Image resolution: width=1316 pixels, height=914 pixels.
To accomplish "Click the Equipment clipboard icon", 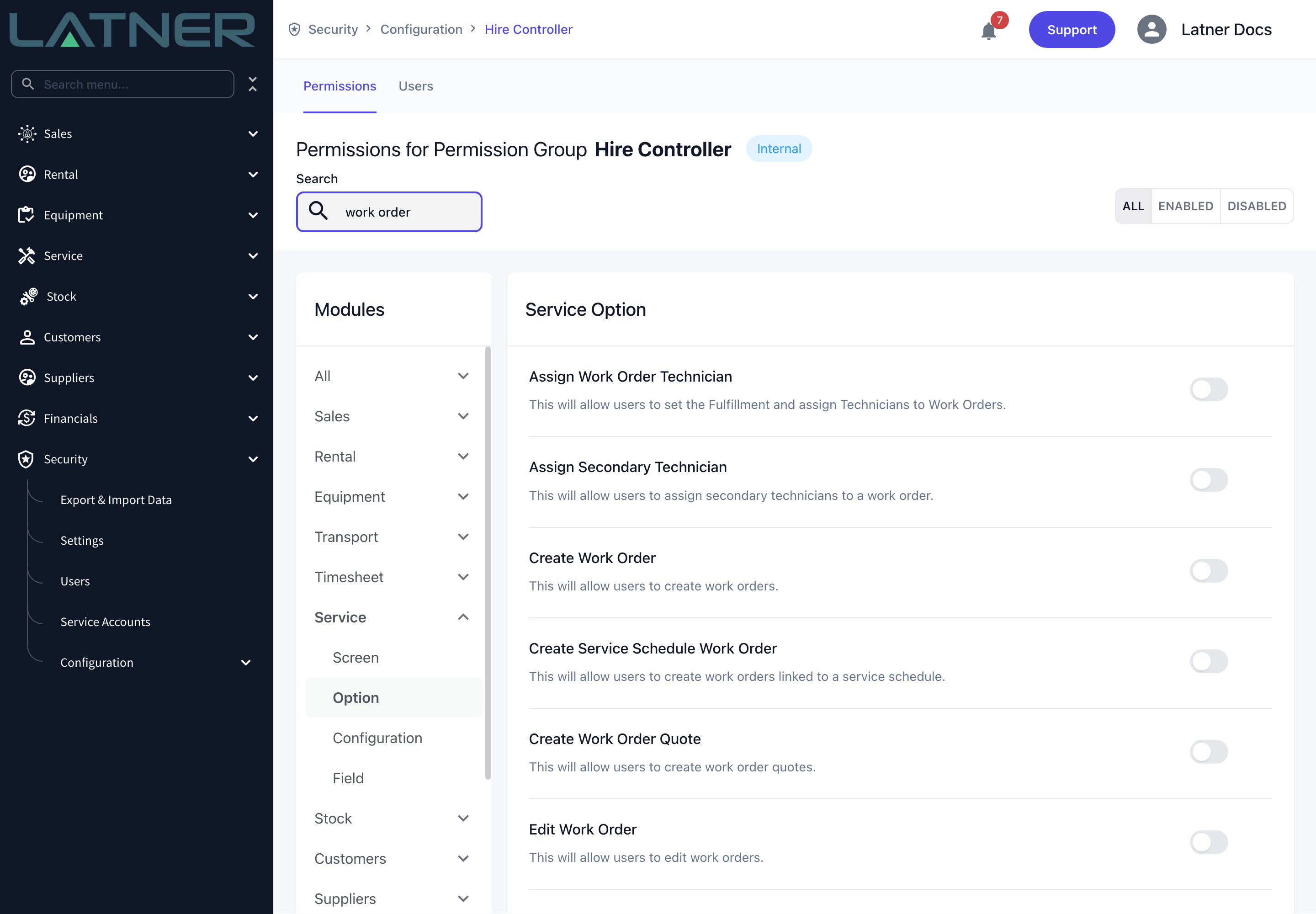I will pos(27,215).
